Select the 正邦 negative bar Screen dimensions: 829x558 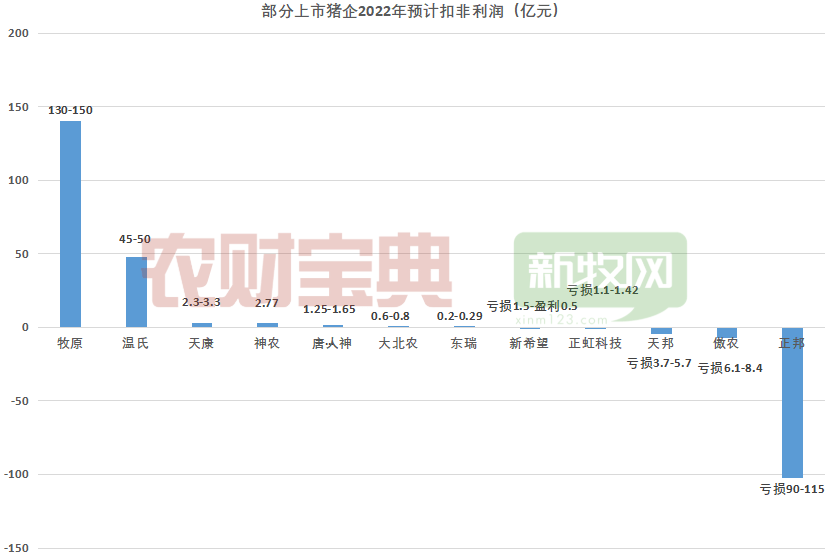(792, 403)
